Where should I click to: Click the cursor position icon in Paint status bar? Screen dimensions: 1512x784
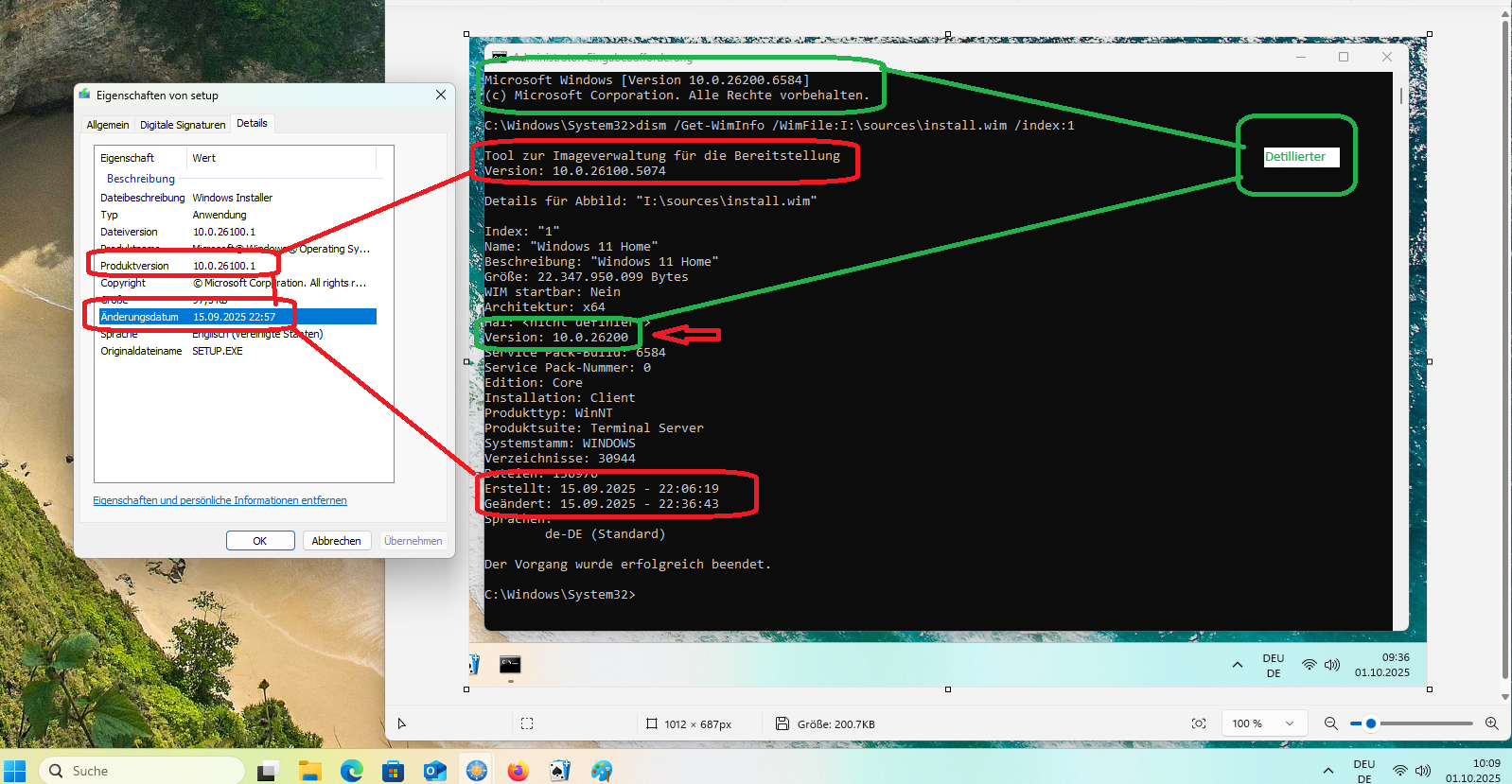pos(402,723)
